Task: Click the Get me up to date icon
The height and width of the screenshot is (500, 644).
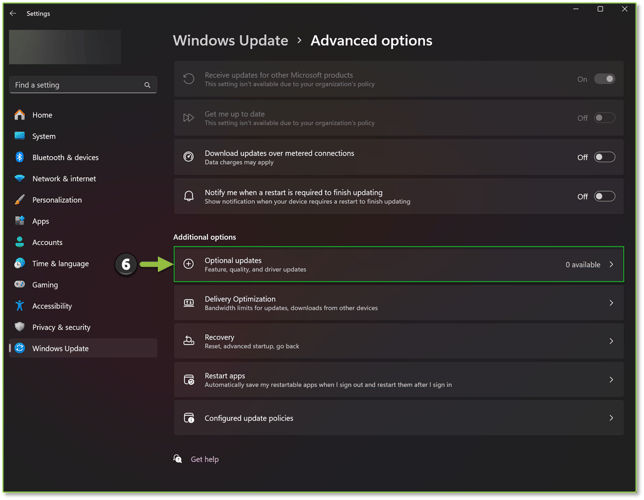Action: tap(189, 118)
